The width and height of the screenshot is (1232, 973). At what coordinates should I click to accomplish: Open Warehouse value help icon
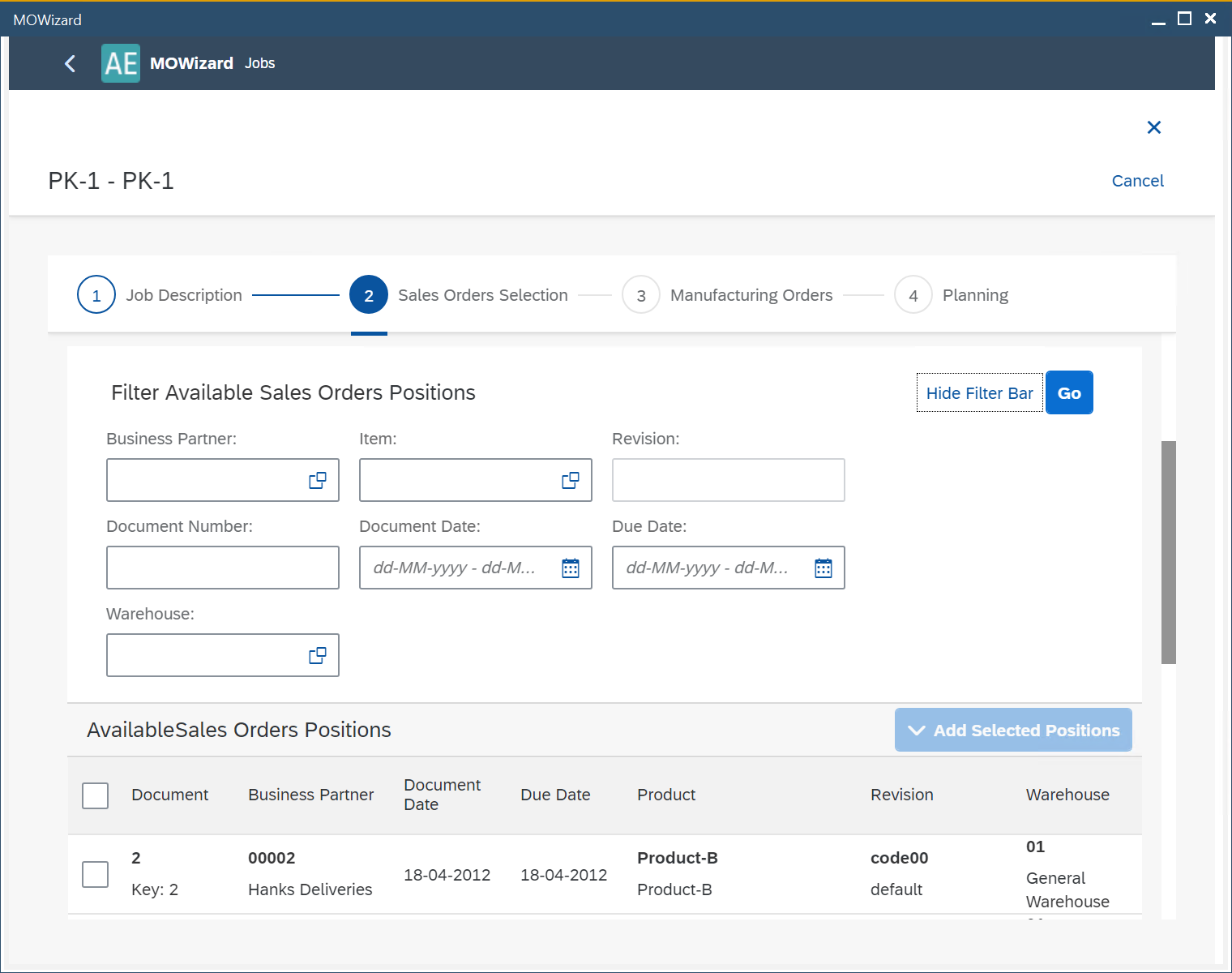[318, 656]
